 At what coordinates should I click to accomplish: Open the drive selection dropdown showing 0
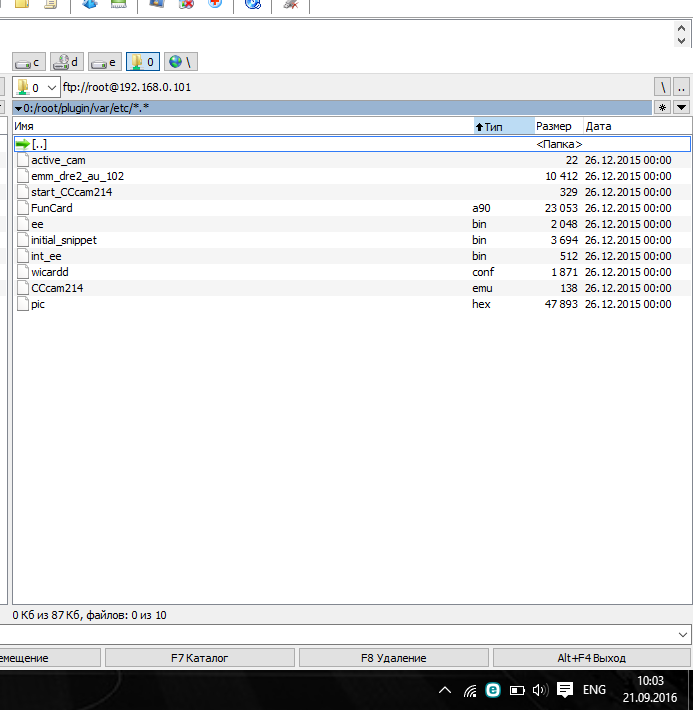pos(36,88)
